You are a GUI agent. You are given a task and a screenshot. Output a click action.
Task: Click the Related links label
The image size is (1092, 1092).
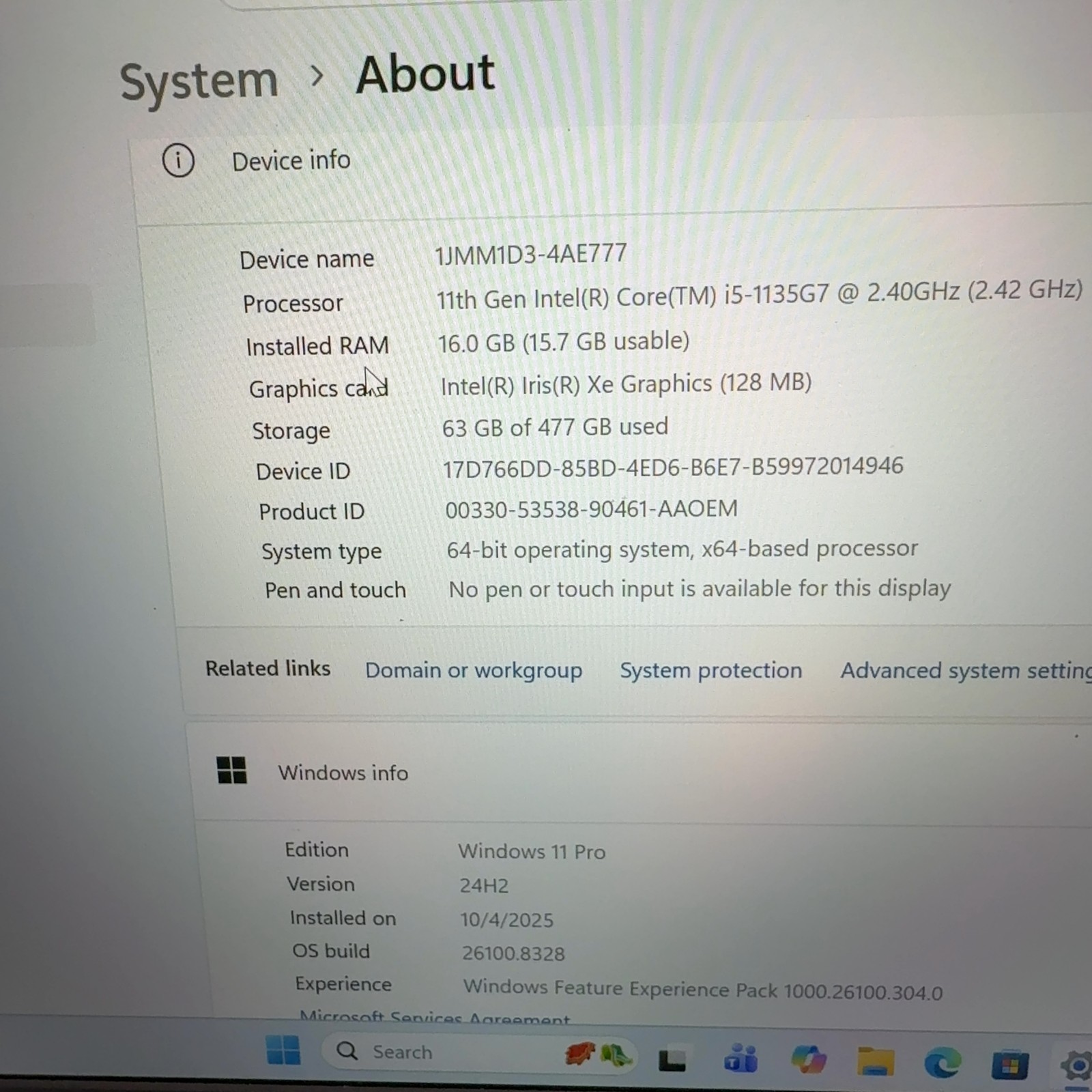(x=268, y=668)
